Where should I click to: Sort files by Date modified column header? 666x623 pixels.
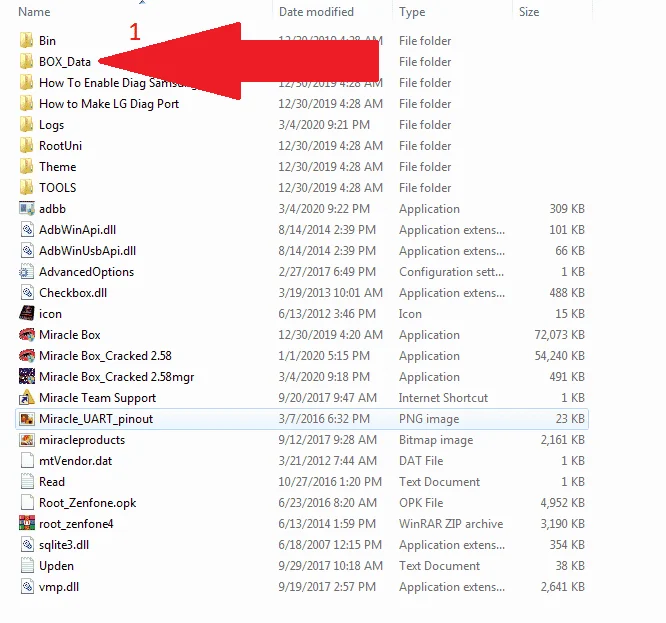tap(316, 12)
